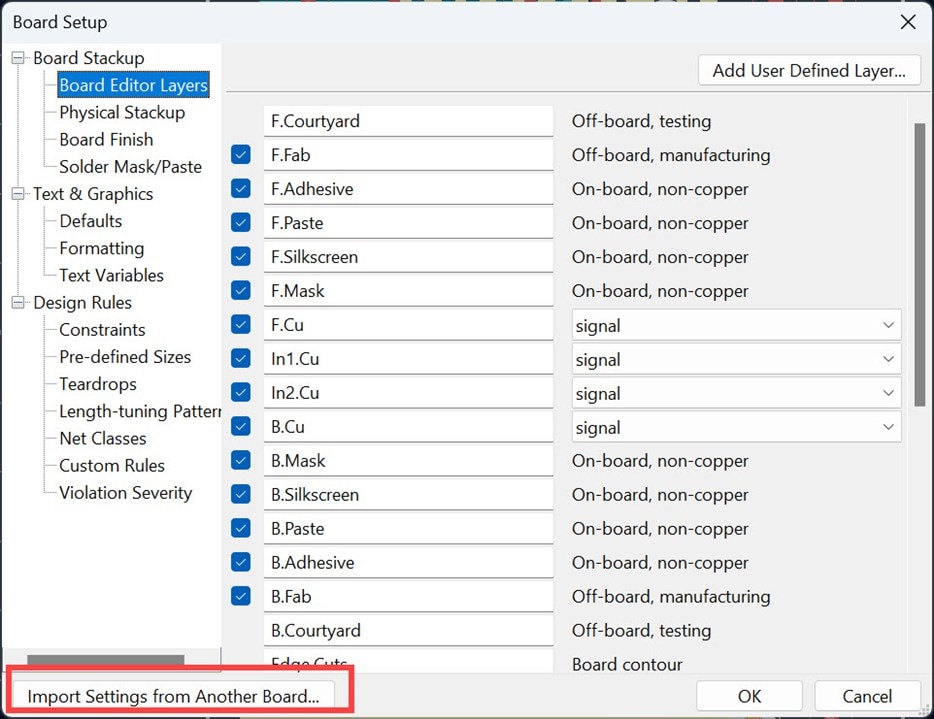Viewport: 934px width, 719px height.
Task: Toggle the F.Silkscreen layer checkbox
Action: click(241, 257)
